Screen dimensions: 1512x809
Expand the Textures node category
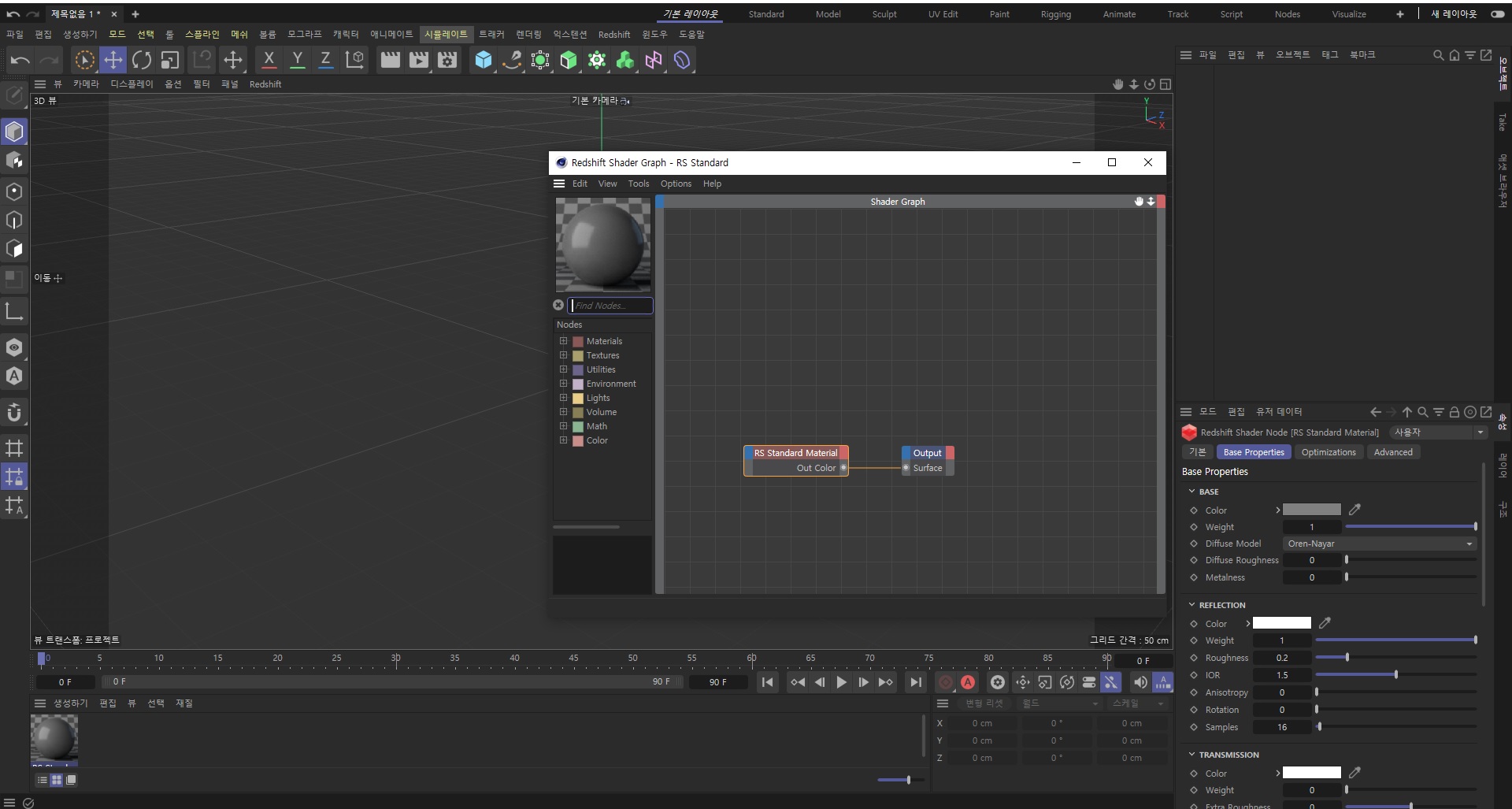563,355
